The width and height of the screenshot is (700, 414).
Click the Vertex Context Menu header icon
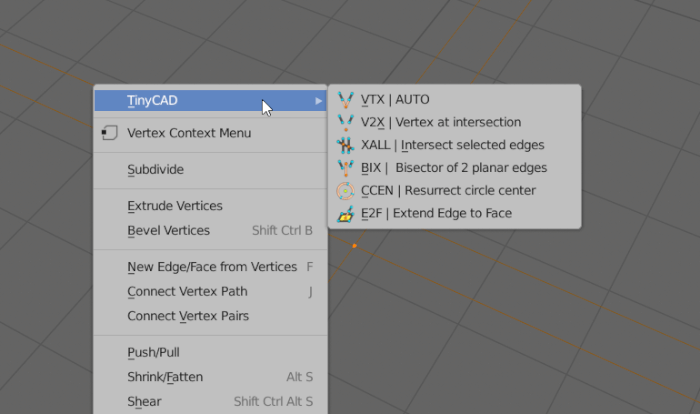tap(109, 133)
